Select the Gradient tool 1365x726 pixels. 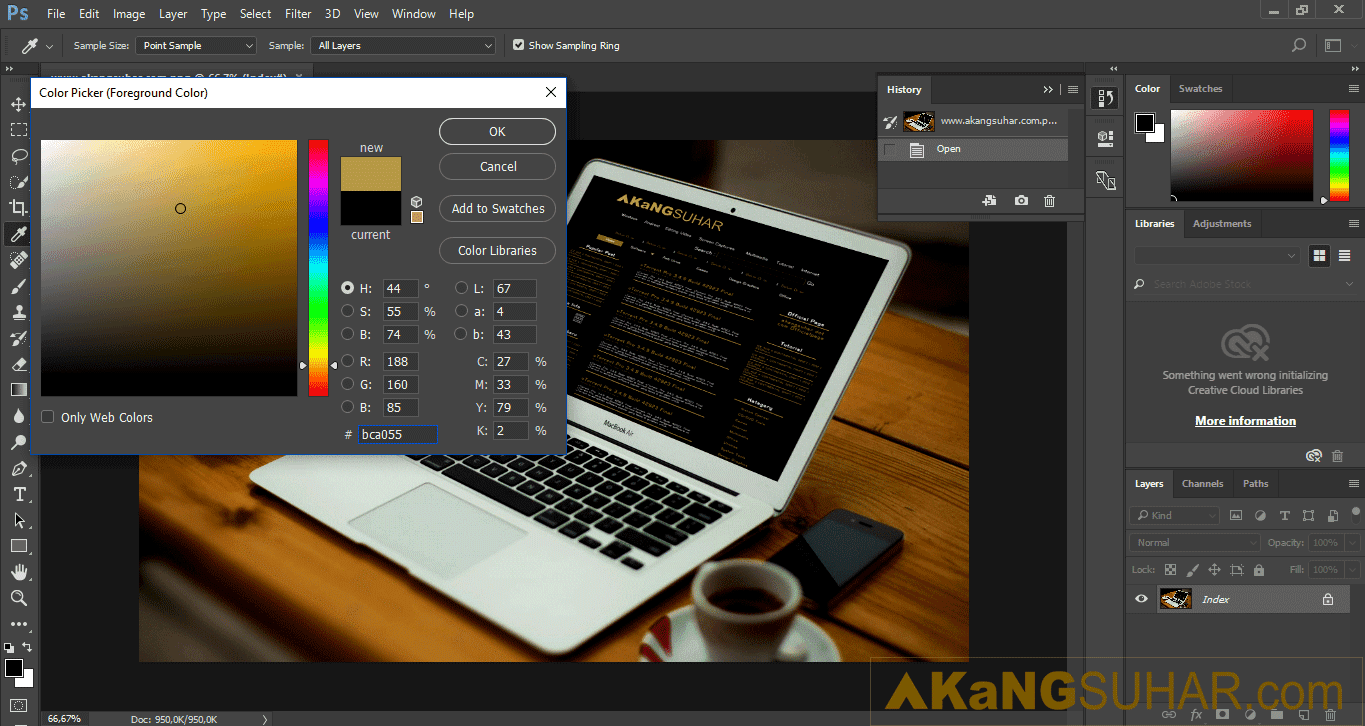(x=18, y=390)
